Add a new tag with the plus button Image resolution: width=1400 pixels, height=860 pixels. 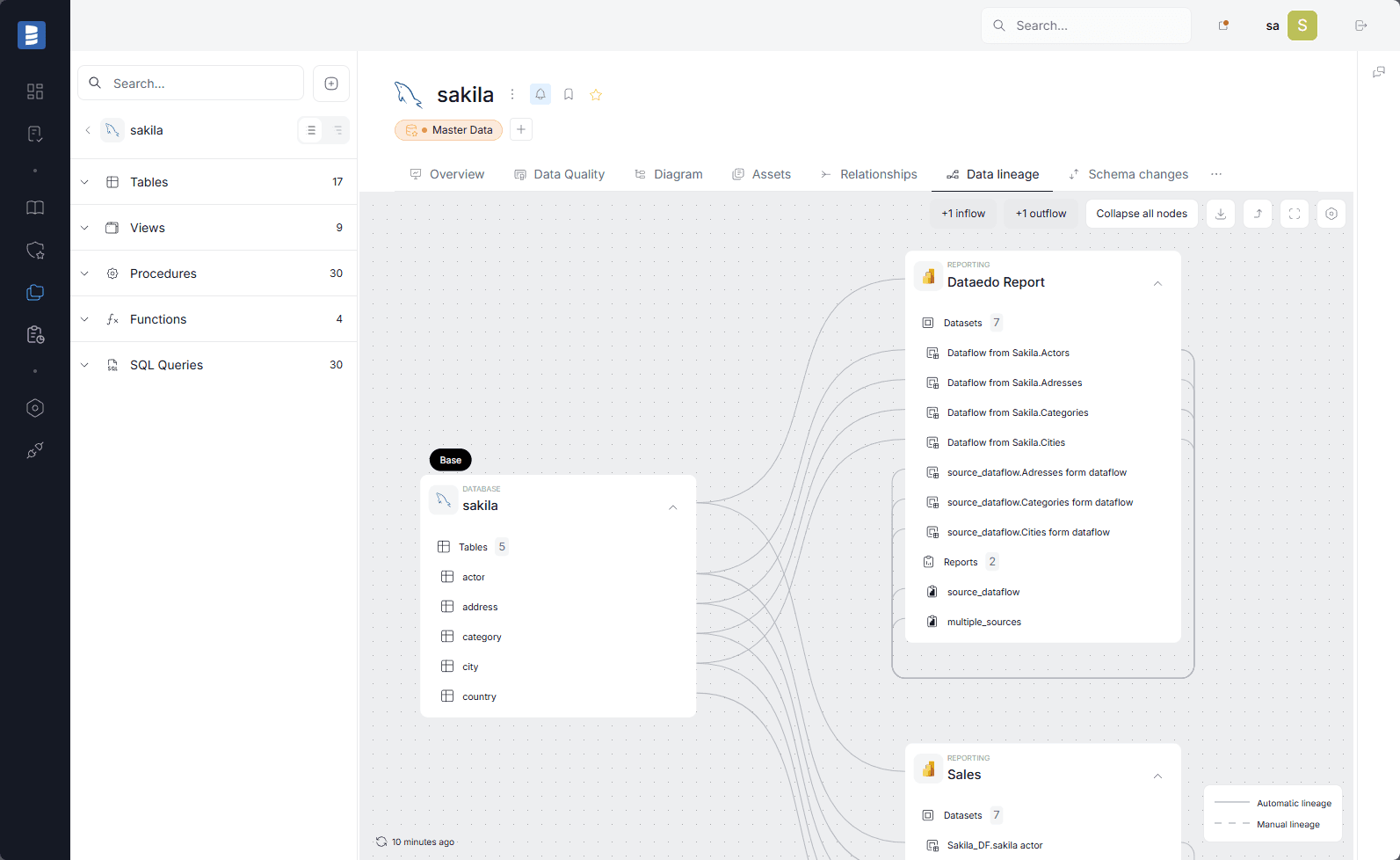tap(521, 129)
